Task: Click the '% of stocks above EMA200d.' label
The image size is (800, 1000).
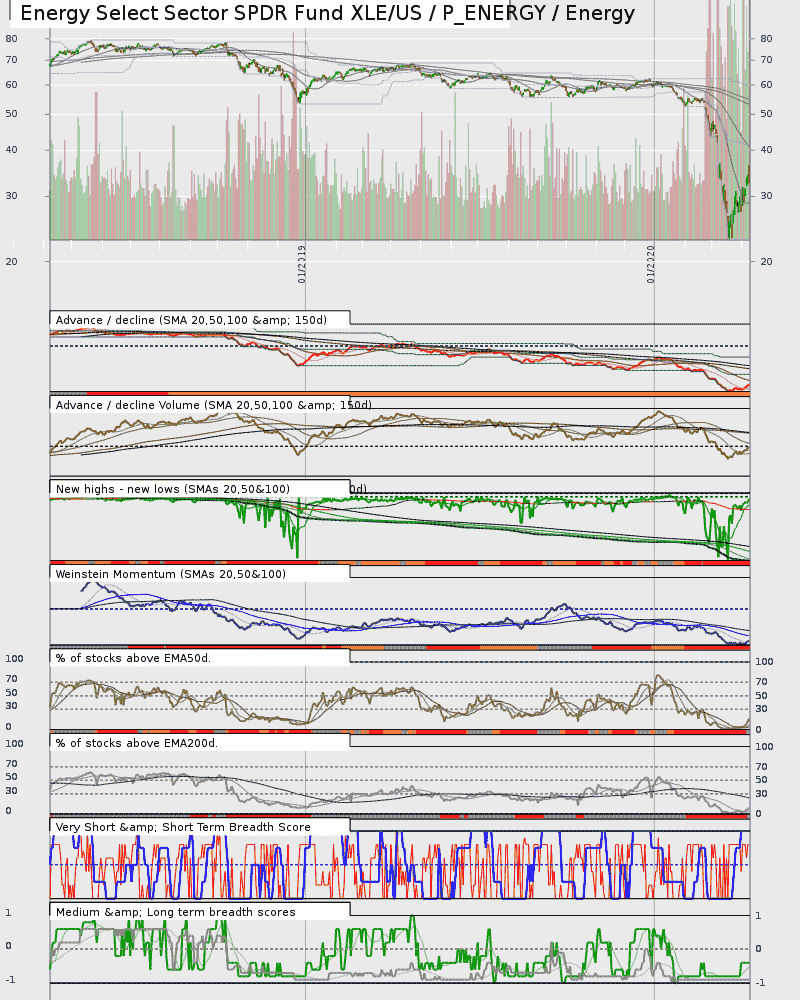Action: (137, 743)
